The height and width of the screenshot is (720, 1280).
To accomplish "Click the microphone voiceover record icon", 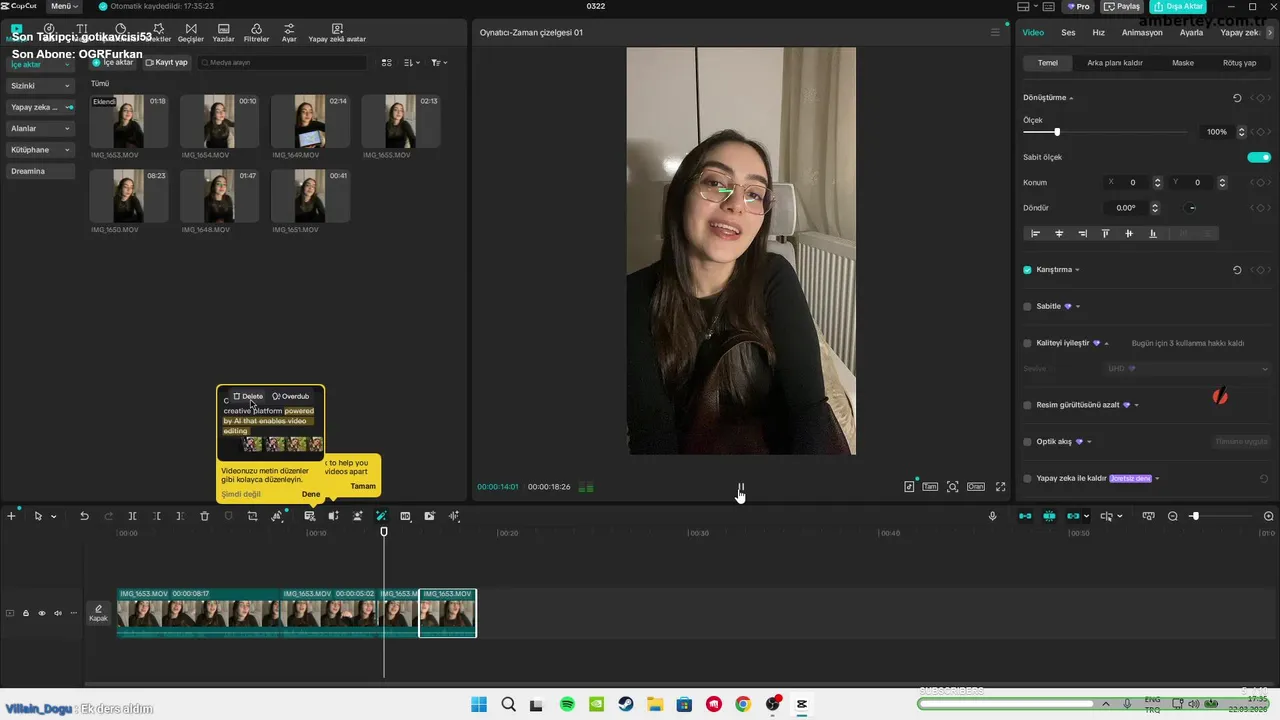I will 992,516.
